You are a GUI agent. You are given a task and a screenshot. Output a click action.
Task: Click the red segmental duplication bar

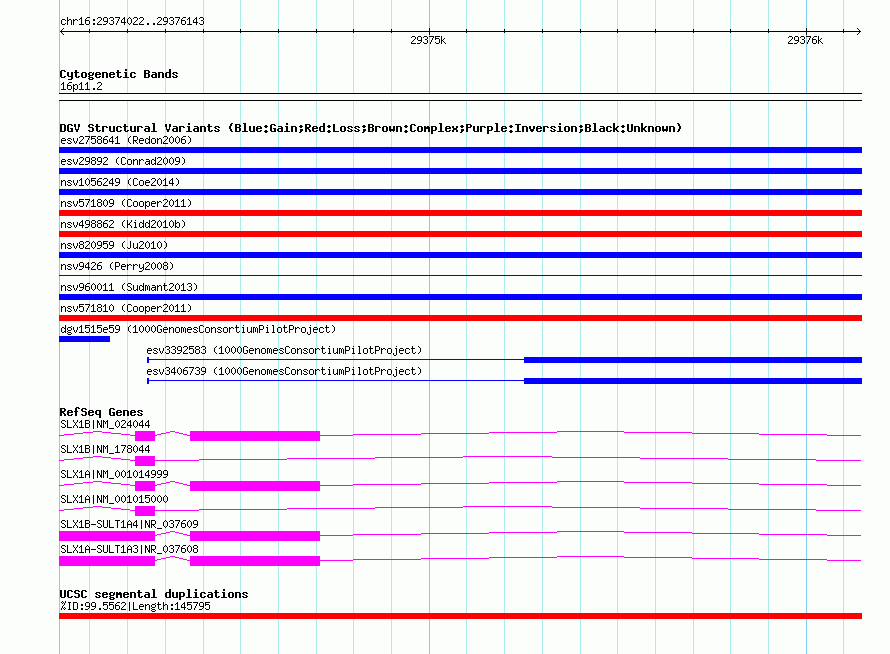[460, 616]
